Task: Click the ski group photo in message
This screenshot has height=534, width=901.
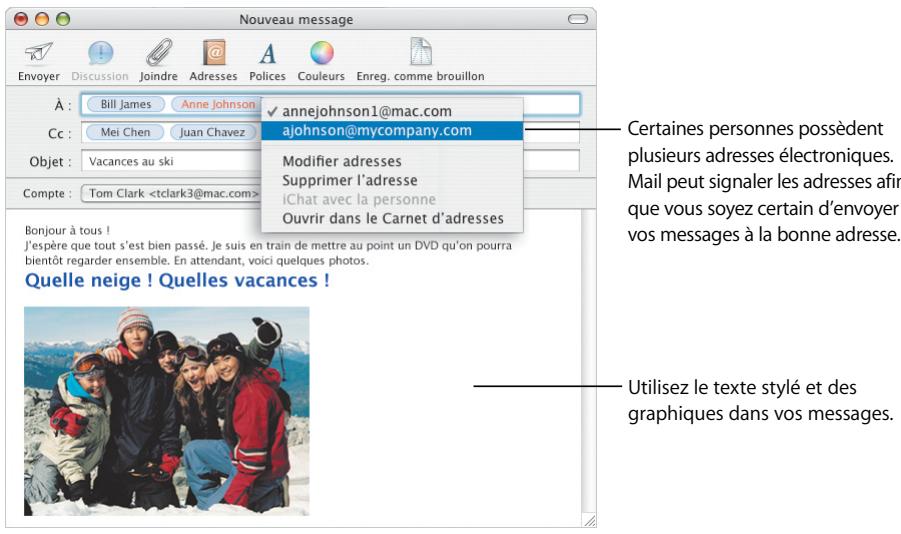Action: (167, 411)
